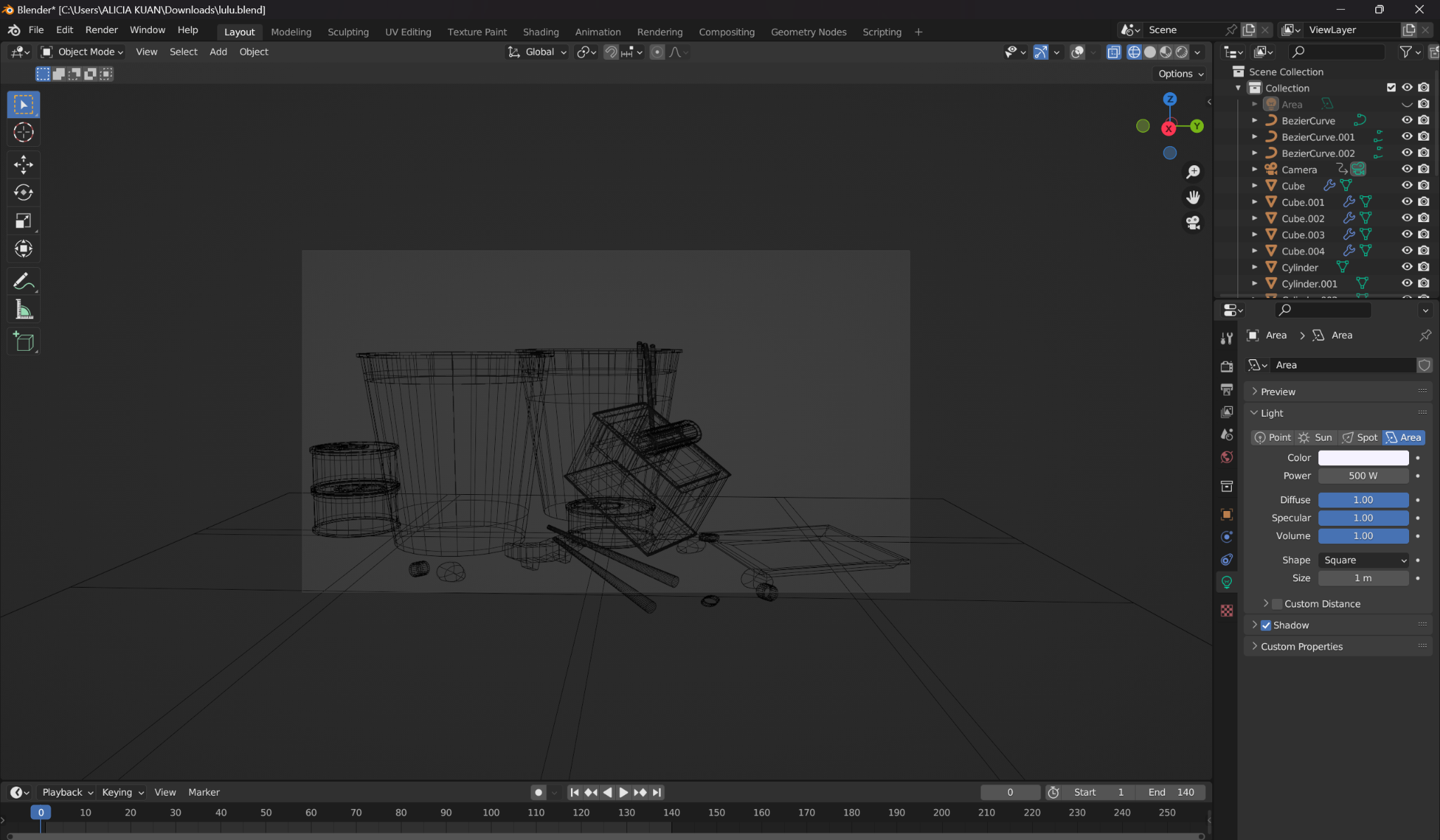Toggle auto keying record button
The height and width of the screenshot is (840, 1440).
coord(539,792)
